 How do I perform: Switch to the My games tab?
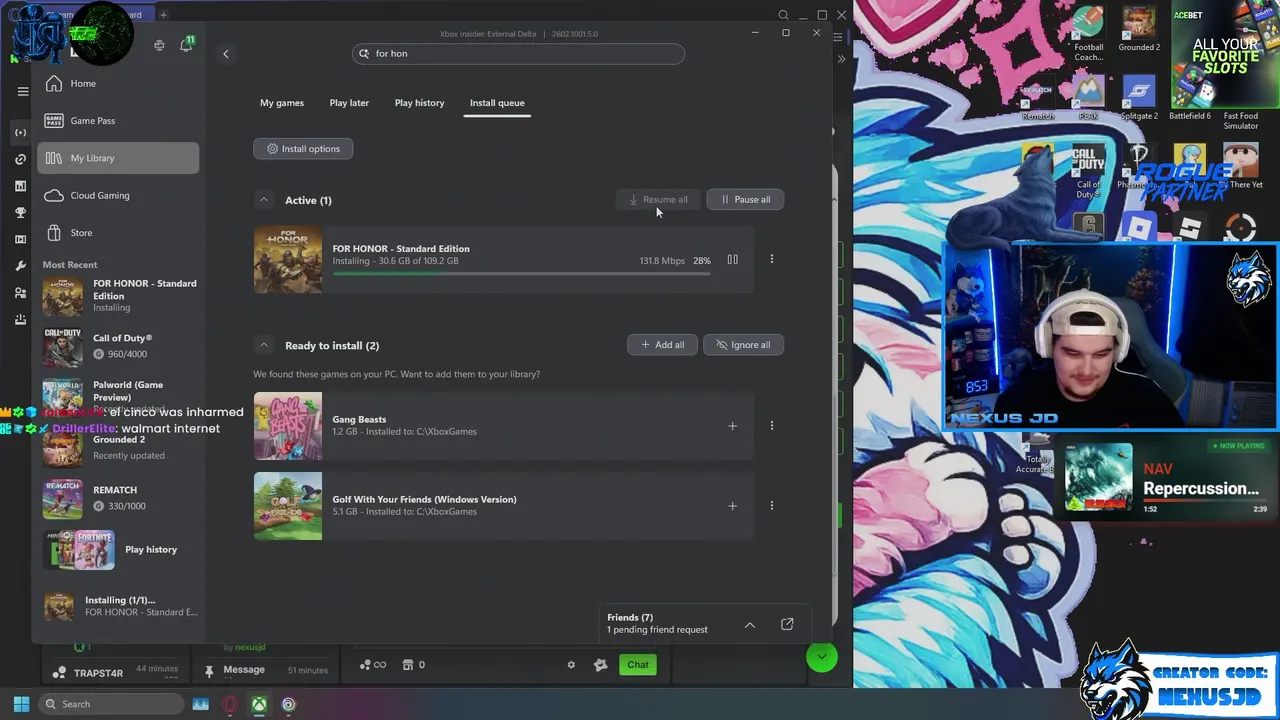pyautogui.click(x=282, y=103)
